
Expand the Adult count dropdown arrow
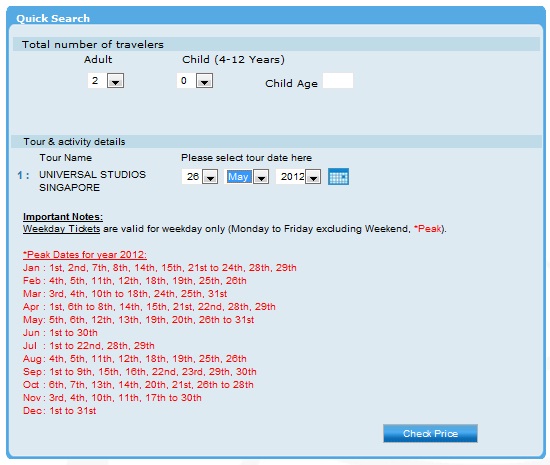115,81
